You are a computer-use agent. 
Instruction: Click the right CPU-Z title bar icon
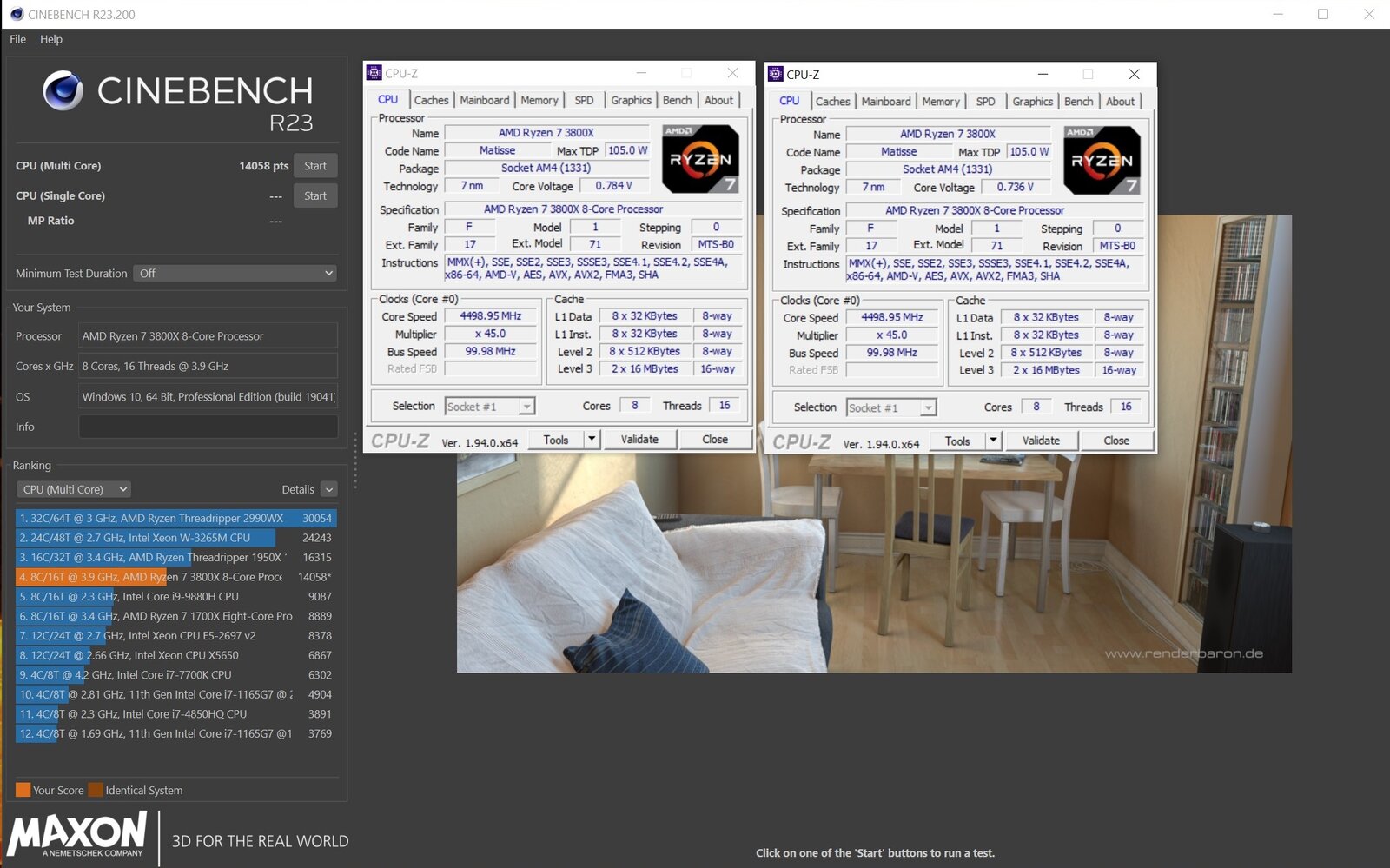tap(776, 74)
